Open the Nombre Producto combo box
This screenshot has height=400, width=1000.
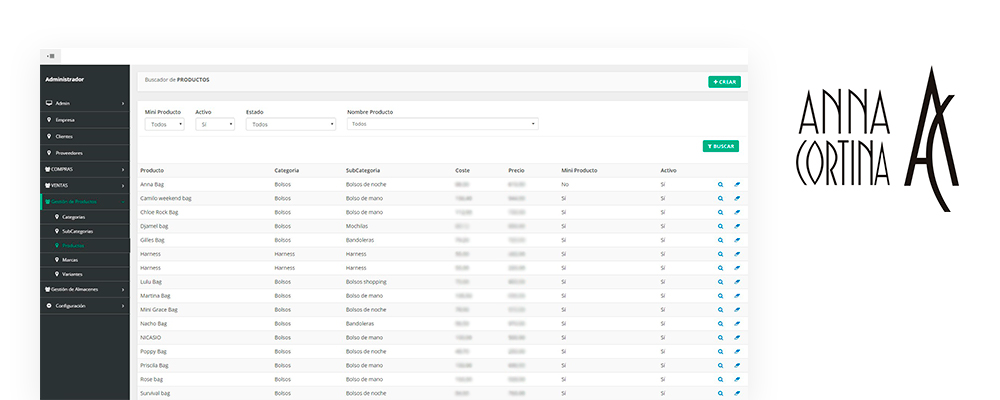coord(442,125)
